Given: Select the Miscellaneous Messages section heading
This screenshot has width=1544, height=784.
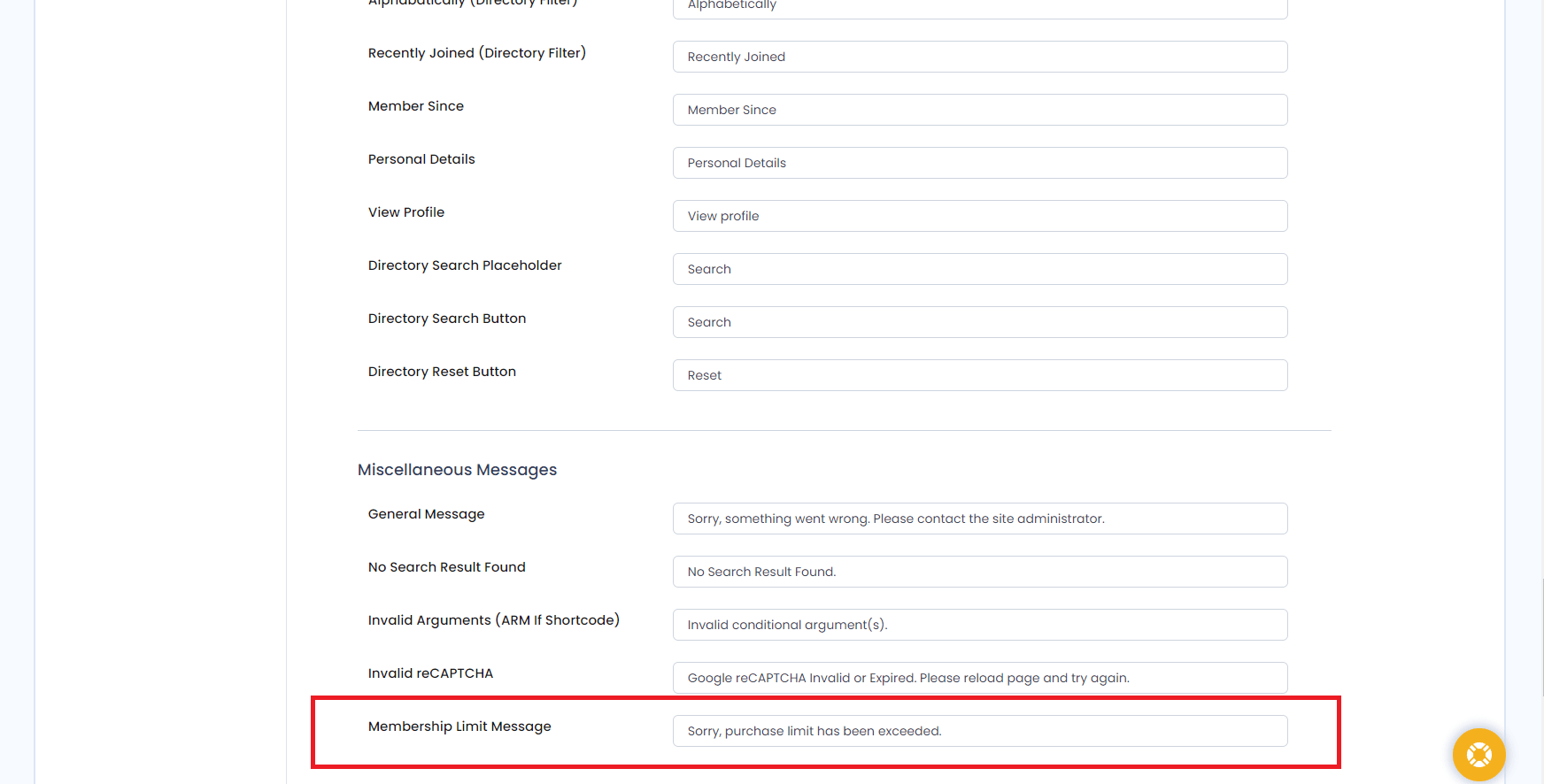Looking at the screenshot, I should (x=457, y=470).
